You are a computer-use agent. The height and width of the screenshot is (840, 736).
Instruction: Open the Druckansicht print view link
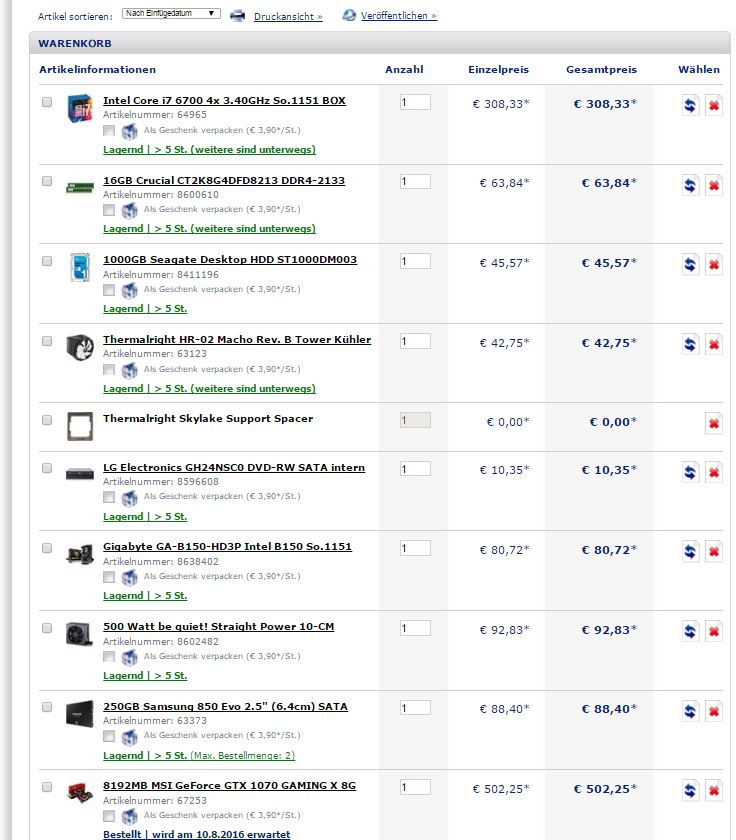[x=288, y=17]
